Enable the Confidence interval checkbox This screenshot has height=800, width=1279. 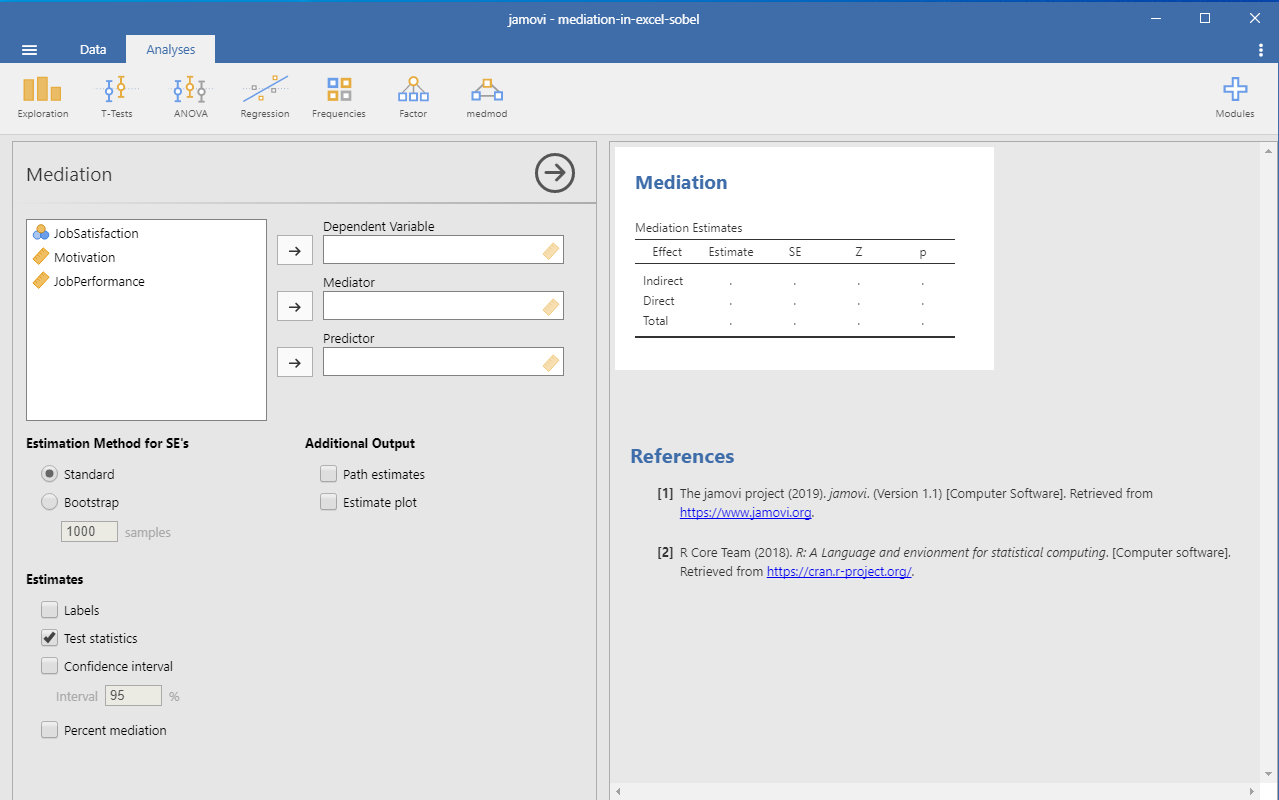click(50, 666)
